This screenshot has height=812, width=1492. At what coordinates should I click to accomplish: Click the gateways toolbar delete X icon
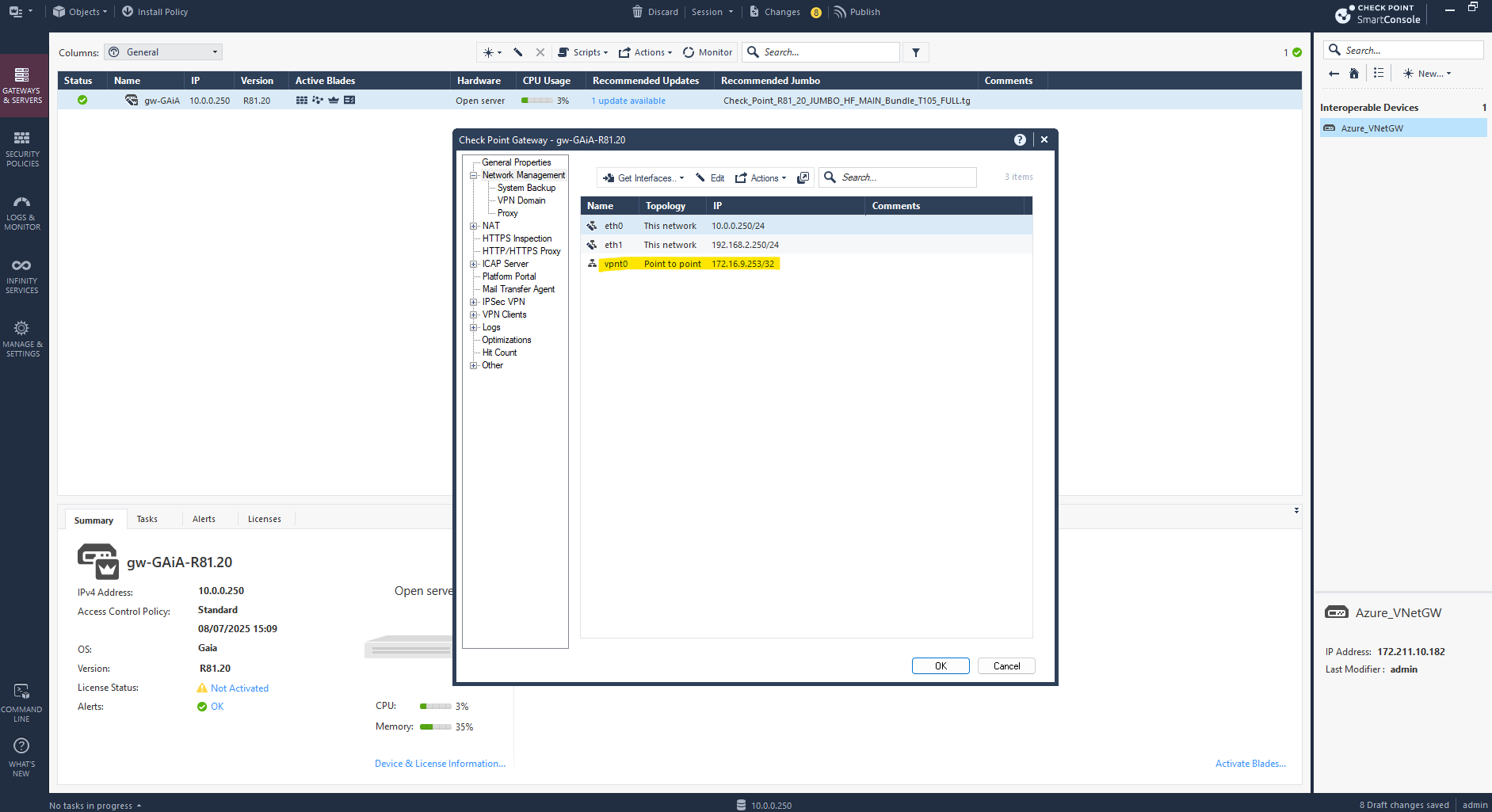point(540,52)
